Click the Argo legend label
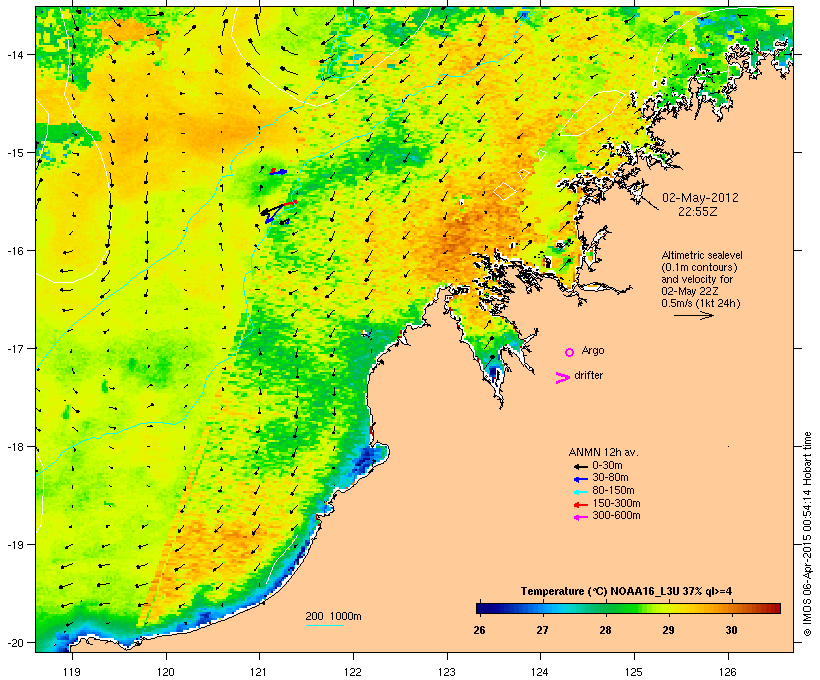Image resolution: width=820 pixels, height=680 pixels. (593, 350)
